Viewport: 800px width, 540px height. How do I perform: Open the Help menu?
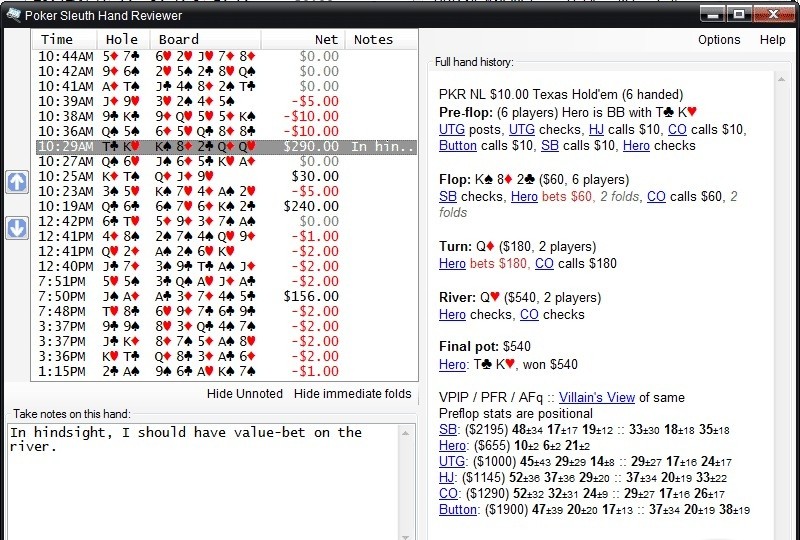(772, 40)
